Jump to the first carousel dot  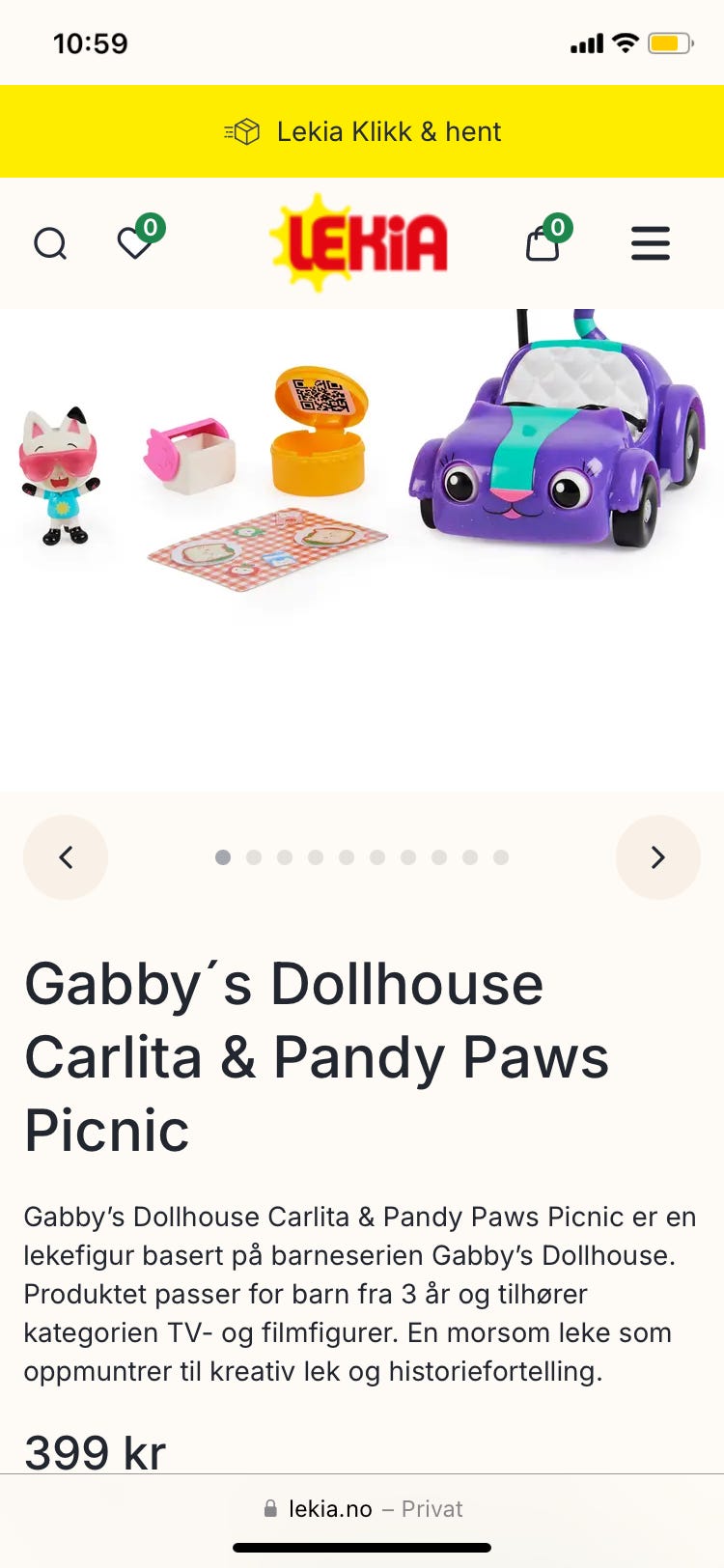223,857
